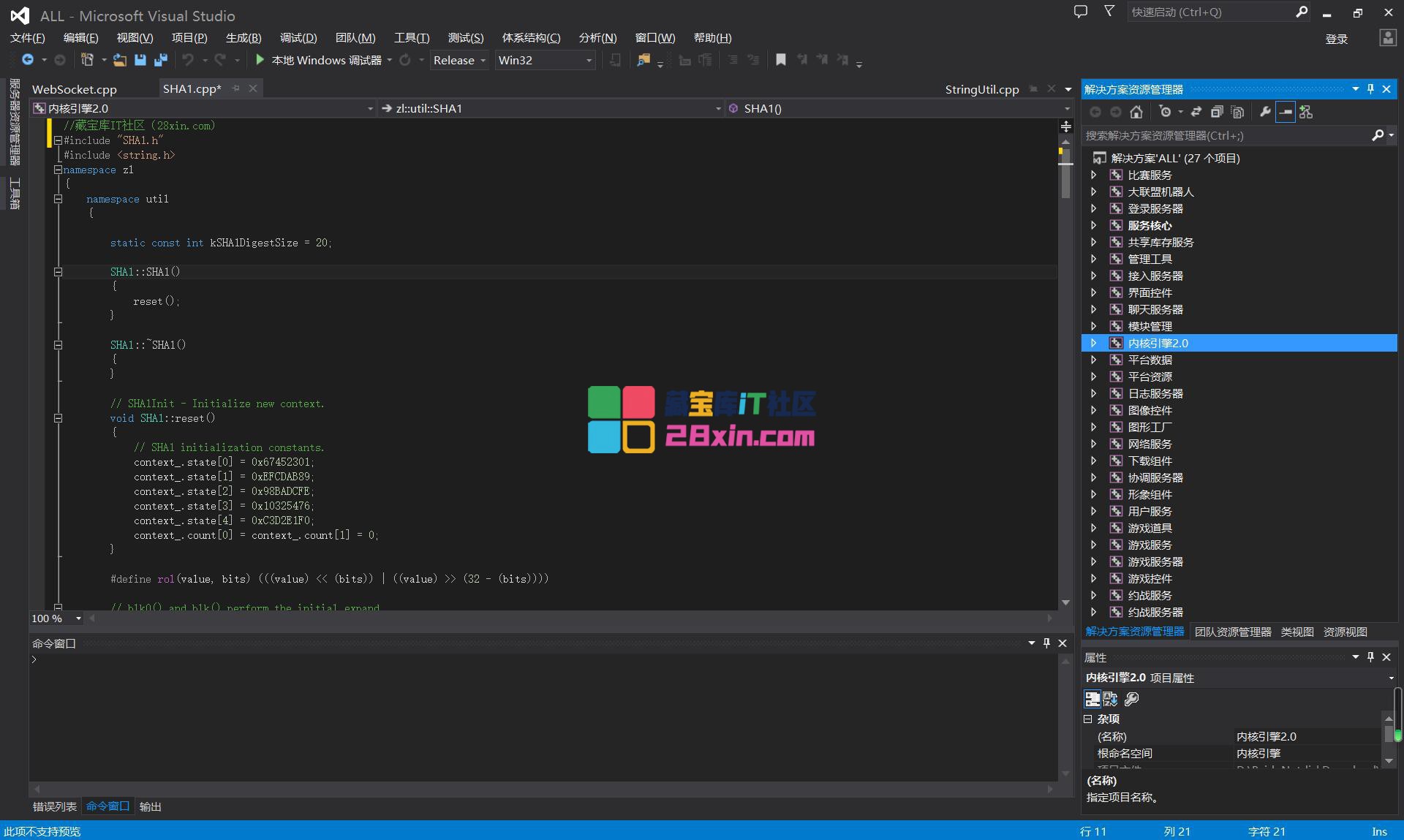This screenshot has height=840, width=1404.
Task: Open Properties wrench icon in Solution Explorer
Action: tap(1265, 112)
